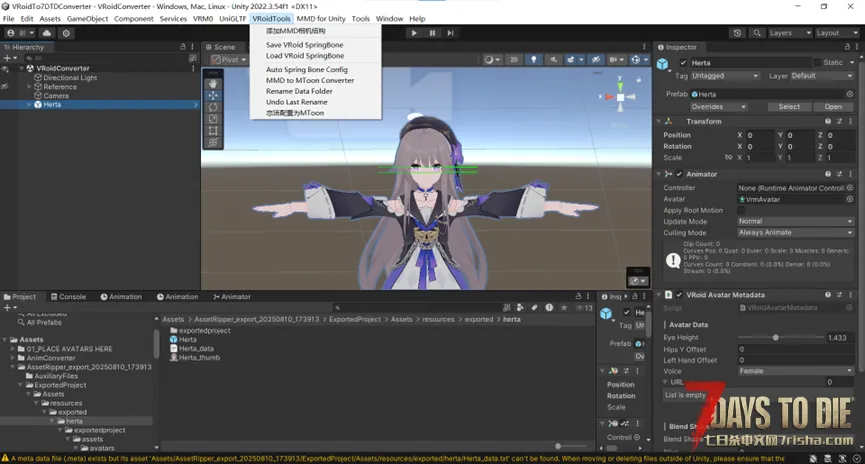Switch to the Console tab
Image resolution: width=865 pixels, height=464 pixels.
click(x=68, y=297)
